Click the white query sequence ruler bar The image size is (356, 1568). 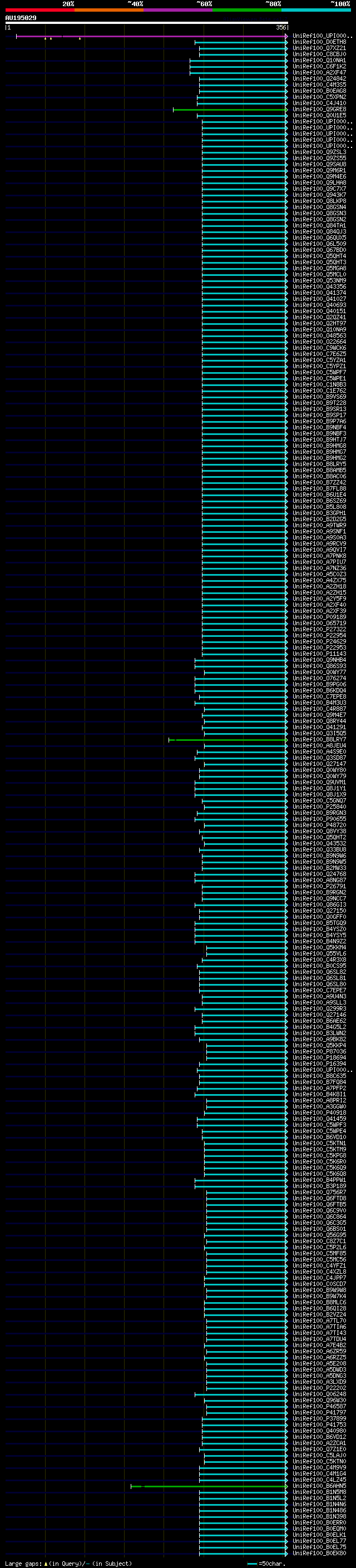[147, 23]
